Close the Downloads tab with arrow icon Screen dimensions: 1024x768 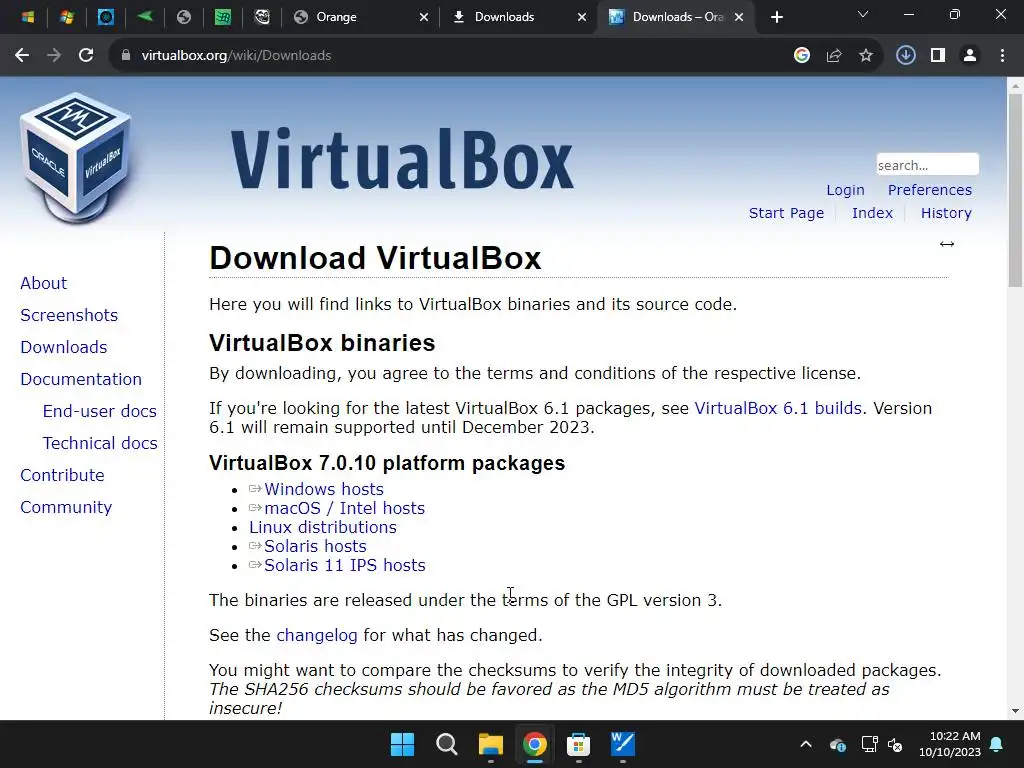click(582, 17)
